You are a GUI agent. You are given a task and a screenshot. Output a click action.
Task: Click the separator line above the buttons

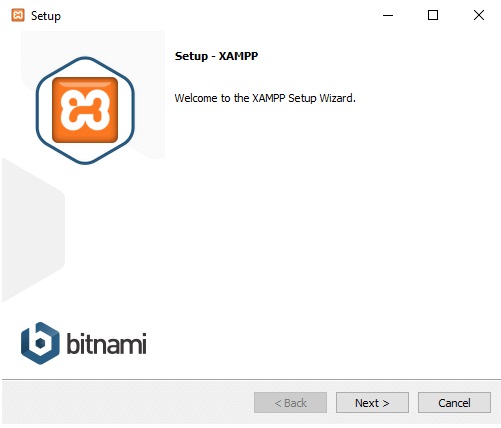(251, 379)
